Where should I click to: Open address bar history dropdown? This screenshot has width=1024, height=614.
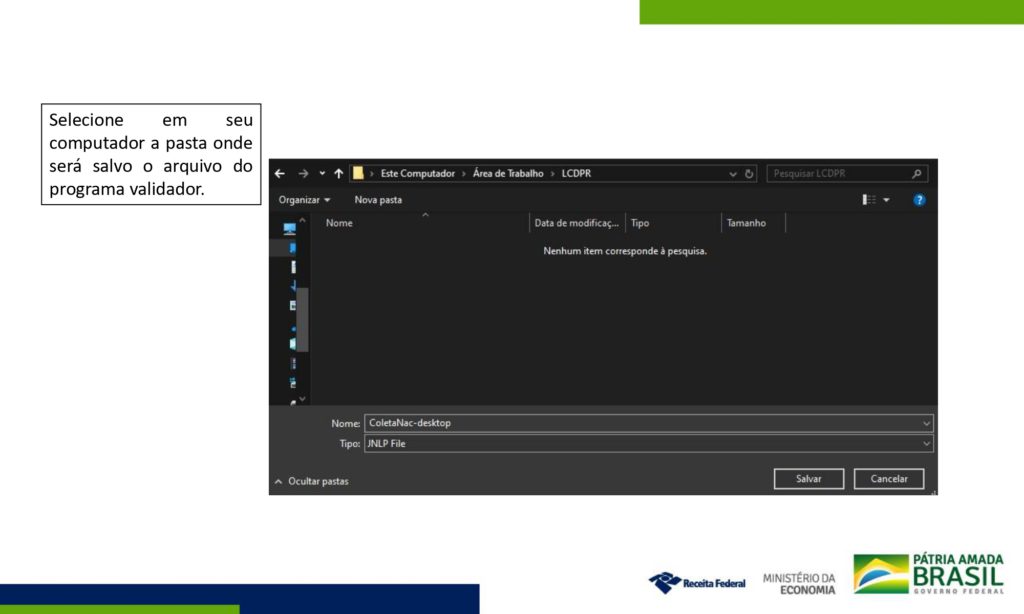tap(733, 174)
